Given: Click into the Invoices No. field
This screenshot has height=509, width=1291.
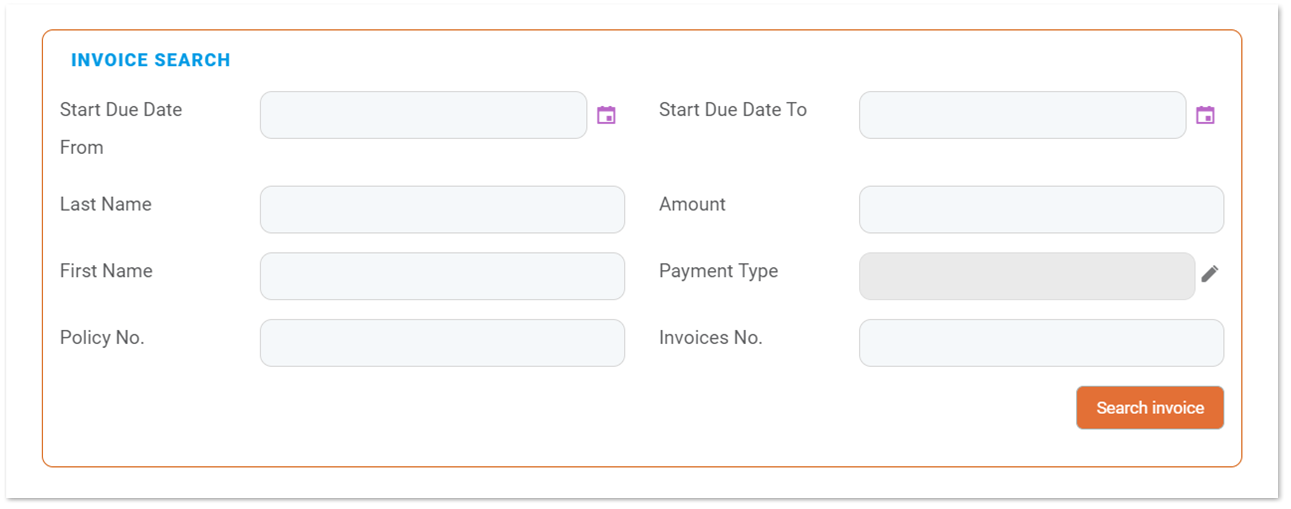Looking at the screenshot, I should pyautogui.click(x=1041, y=343).
